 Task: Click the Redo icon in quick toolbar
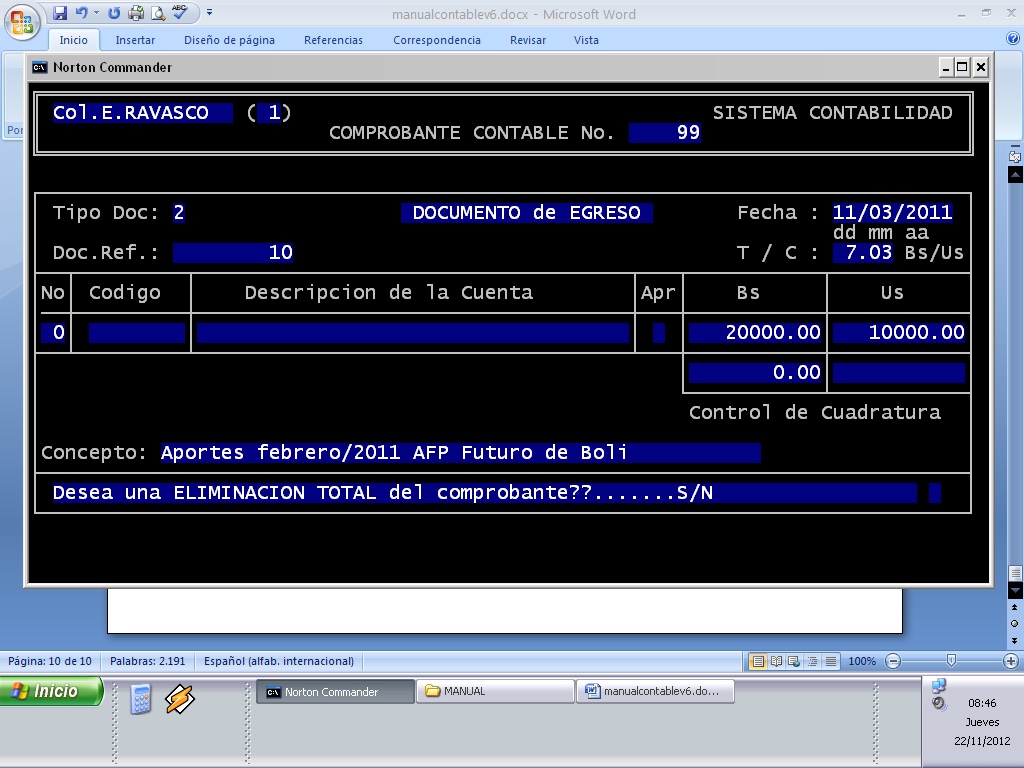pyautogui.click(x=114, y=13)
